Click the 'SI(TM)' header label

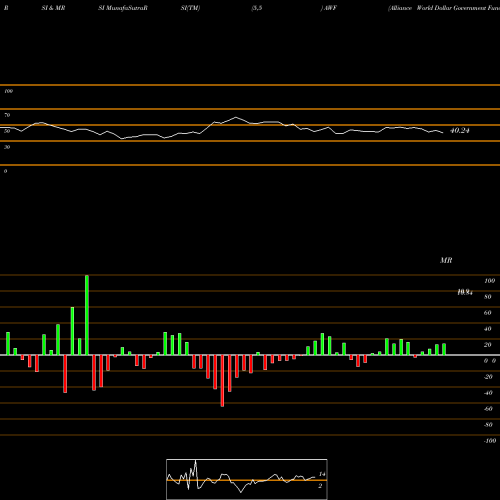coord(190,8)
